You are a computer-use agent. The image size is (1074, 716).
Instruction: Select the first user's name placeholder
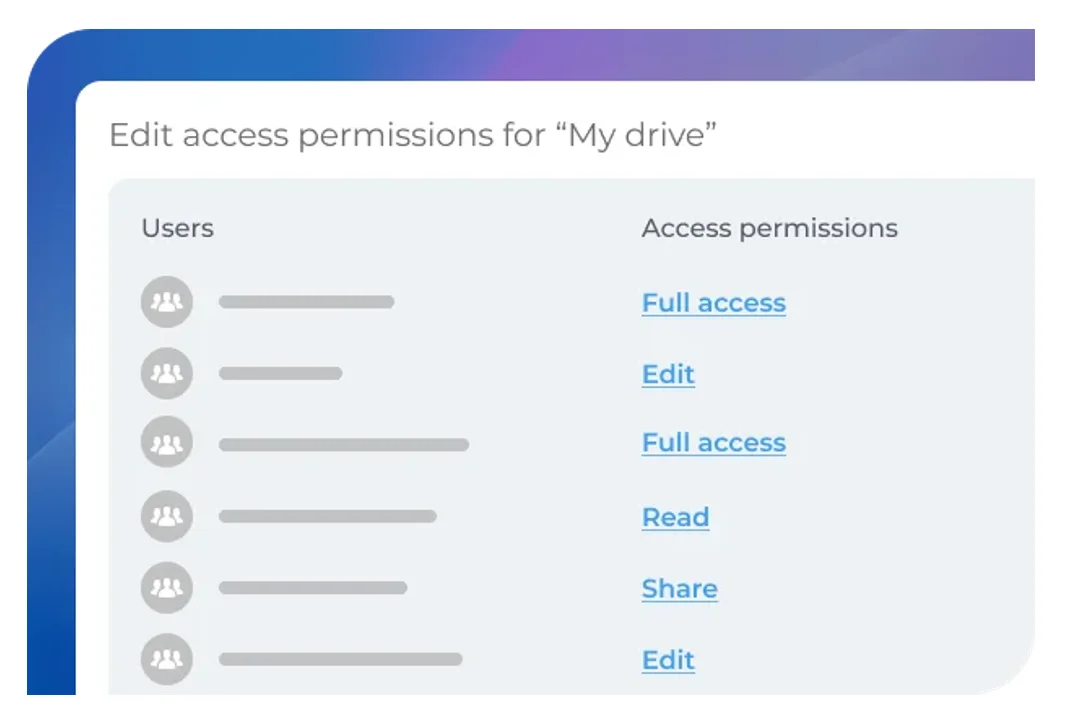[x=306, y=302]
